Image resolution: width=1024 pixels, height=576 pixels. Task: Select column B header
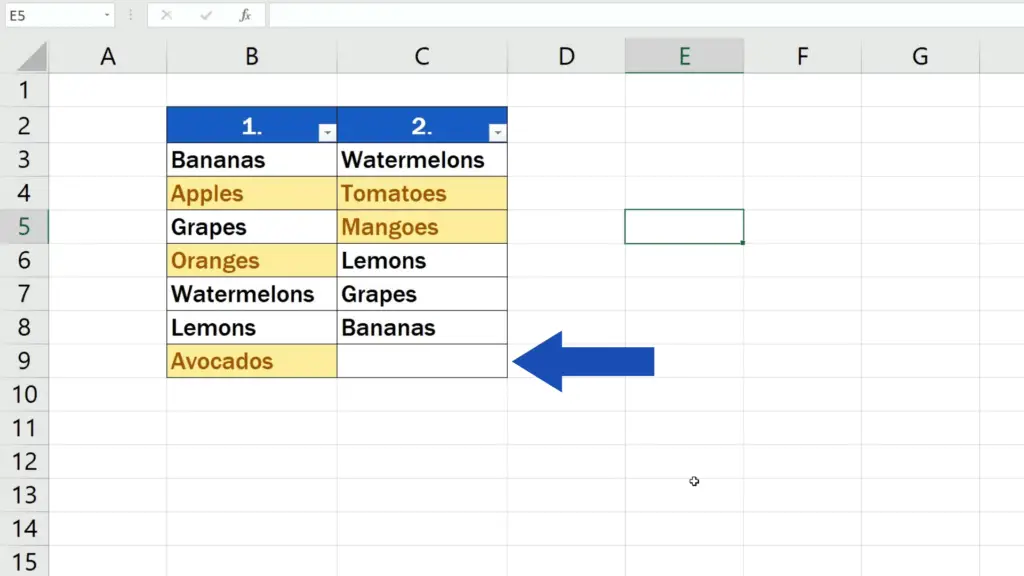click(x=252, y=57)
